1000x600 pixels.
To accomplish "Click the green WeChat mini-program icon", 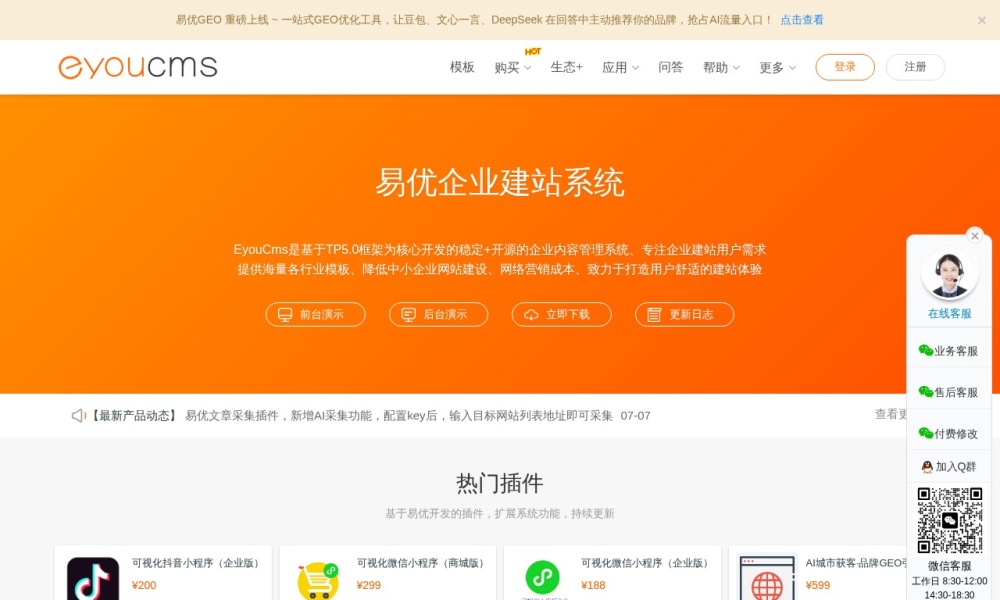I will tap(542, 577).
